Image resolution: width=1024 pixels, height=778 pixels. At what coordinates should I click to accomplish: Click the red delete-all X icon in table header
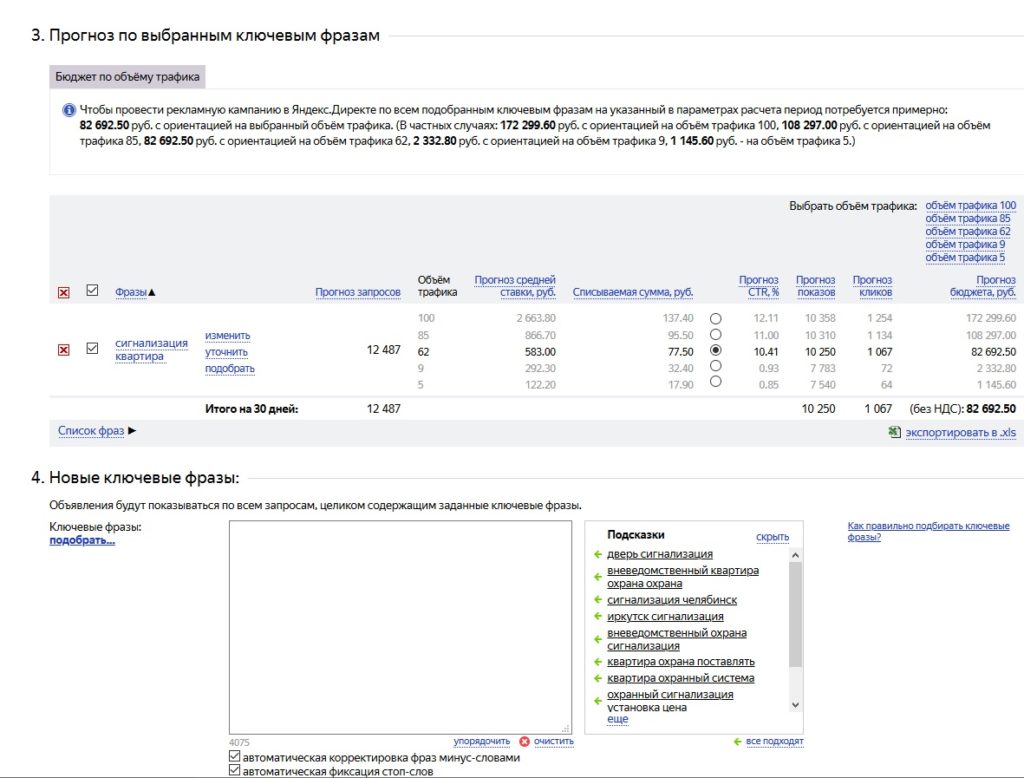coord(63,293)
